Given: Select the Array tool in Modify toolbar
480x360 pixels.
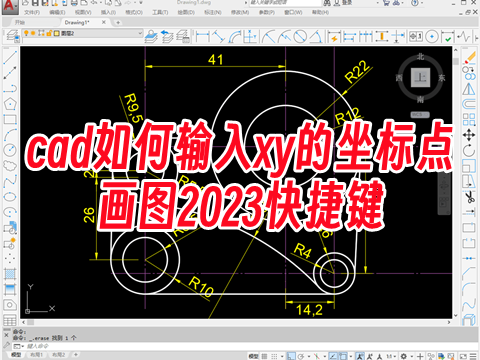Looking at the screenshot, I should tap(469, 119).
